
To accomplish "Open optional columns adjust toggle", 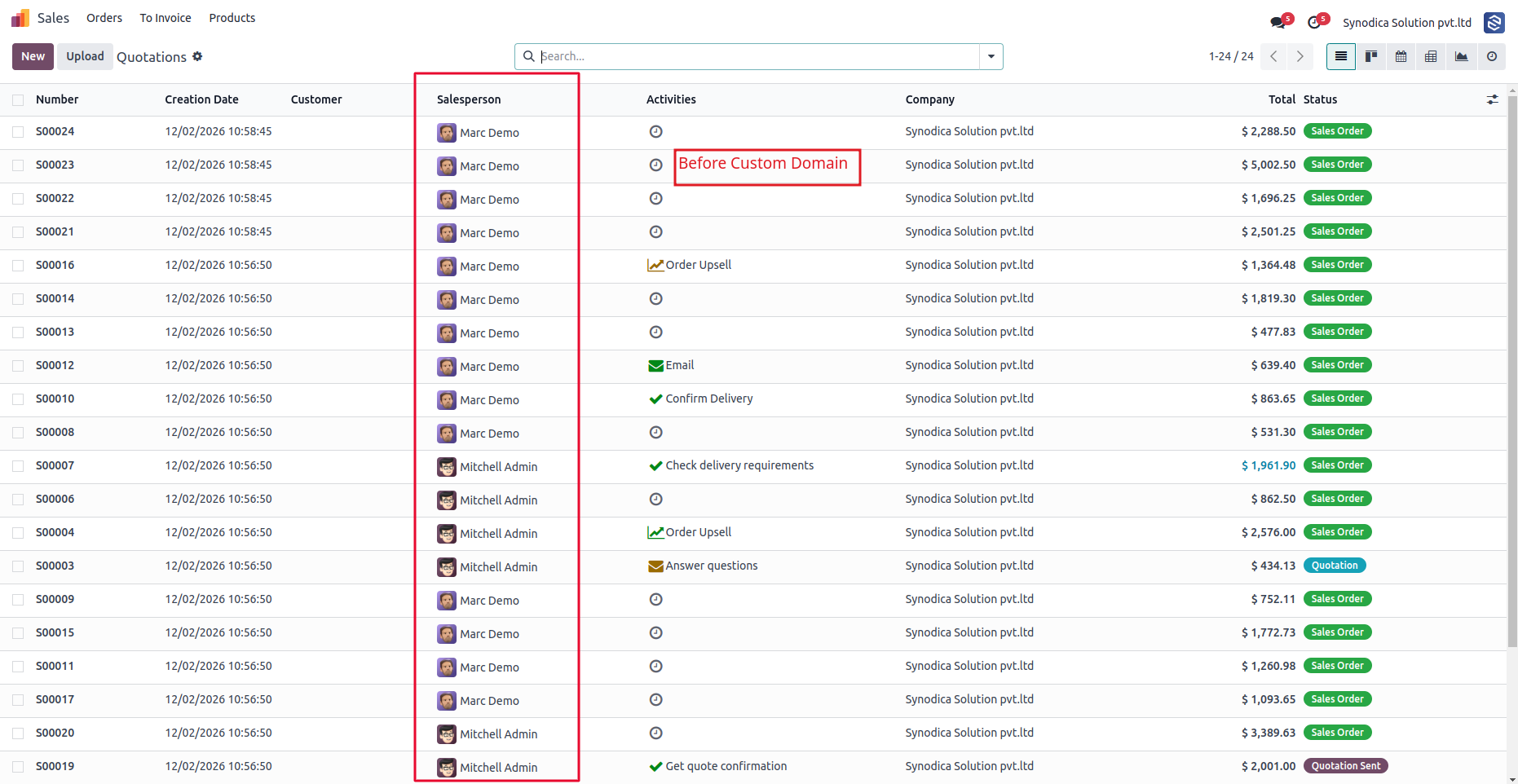I will click(x=1492, y=99).
